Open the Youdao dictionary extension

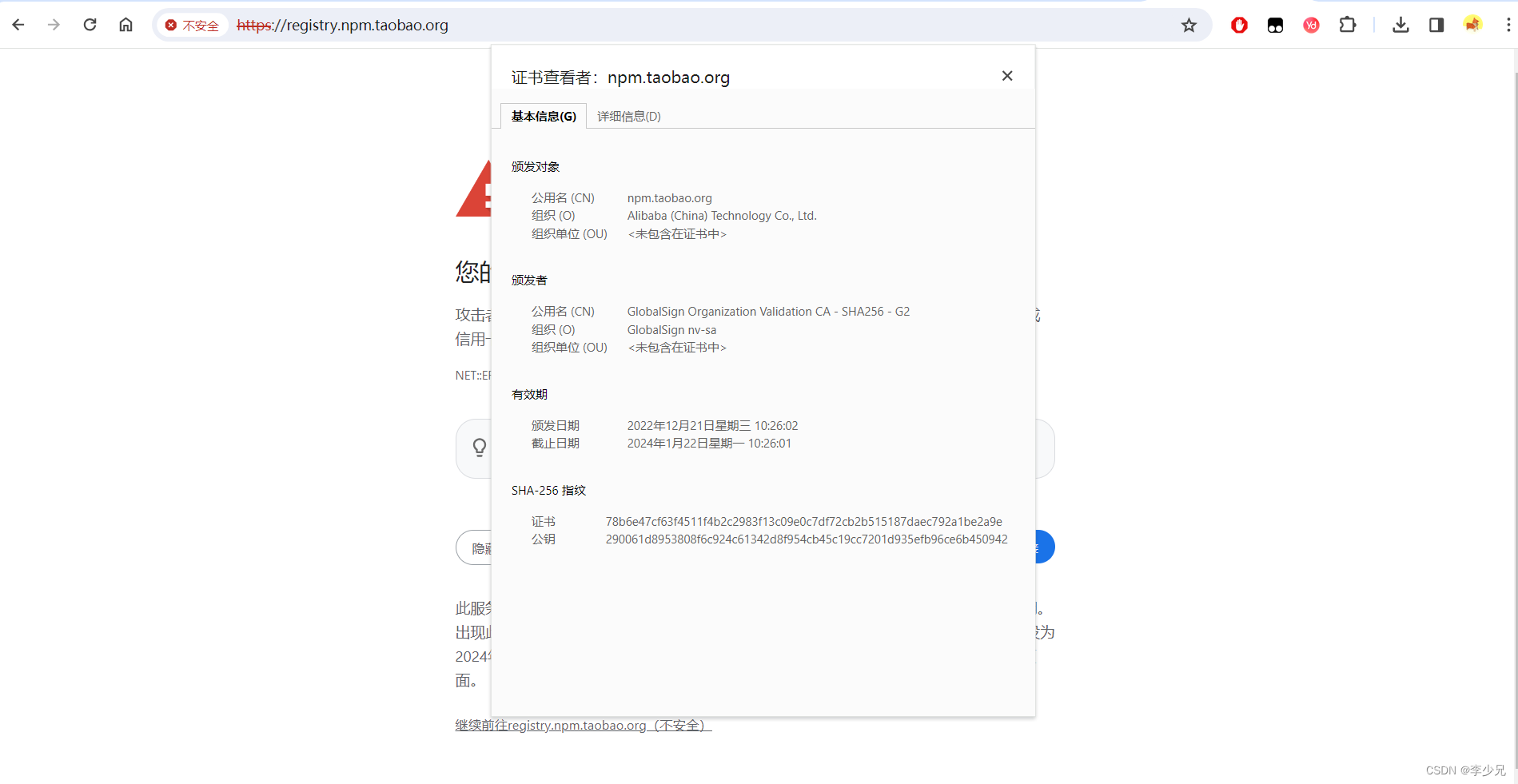(1310, 25)
